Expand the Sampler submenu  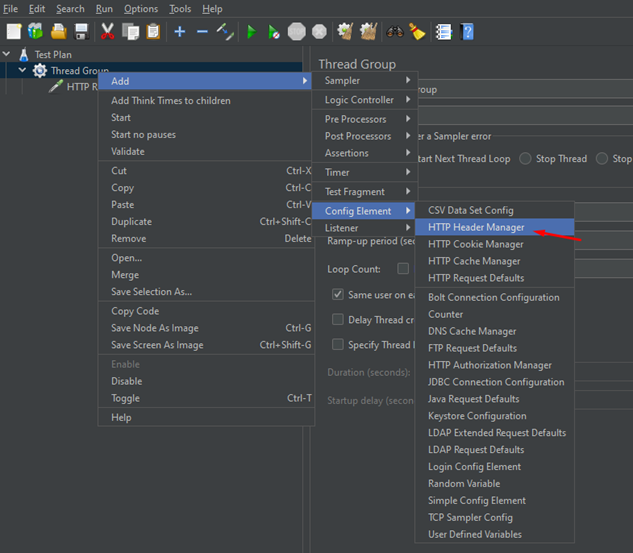(x=365, y=80)
